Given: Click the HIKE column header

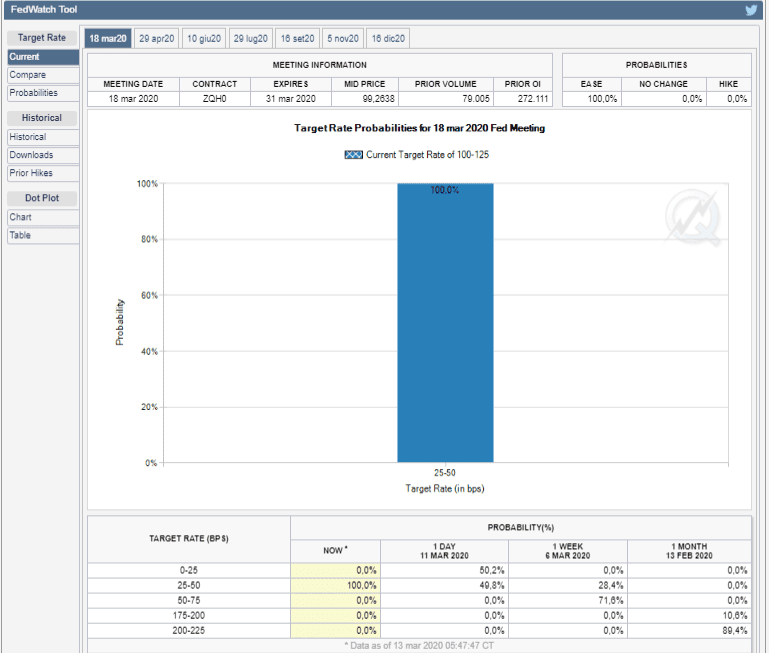Looking at the screenshot, I should click(728, 84).
